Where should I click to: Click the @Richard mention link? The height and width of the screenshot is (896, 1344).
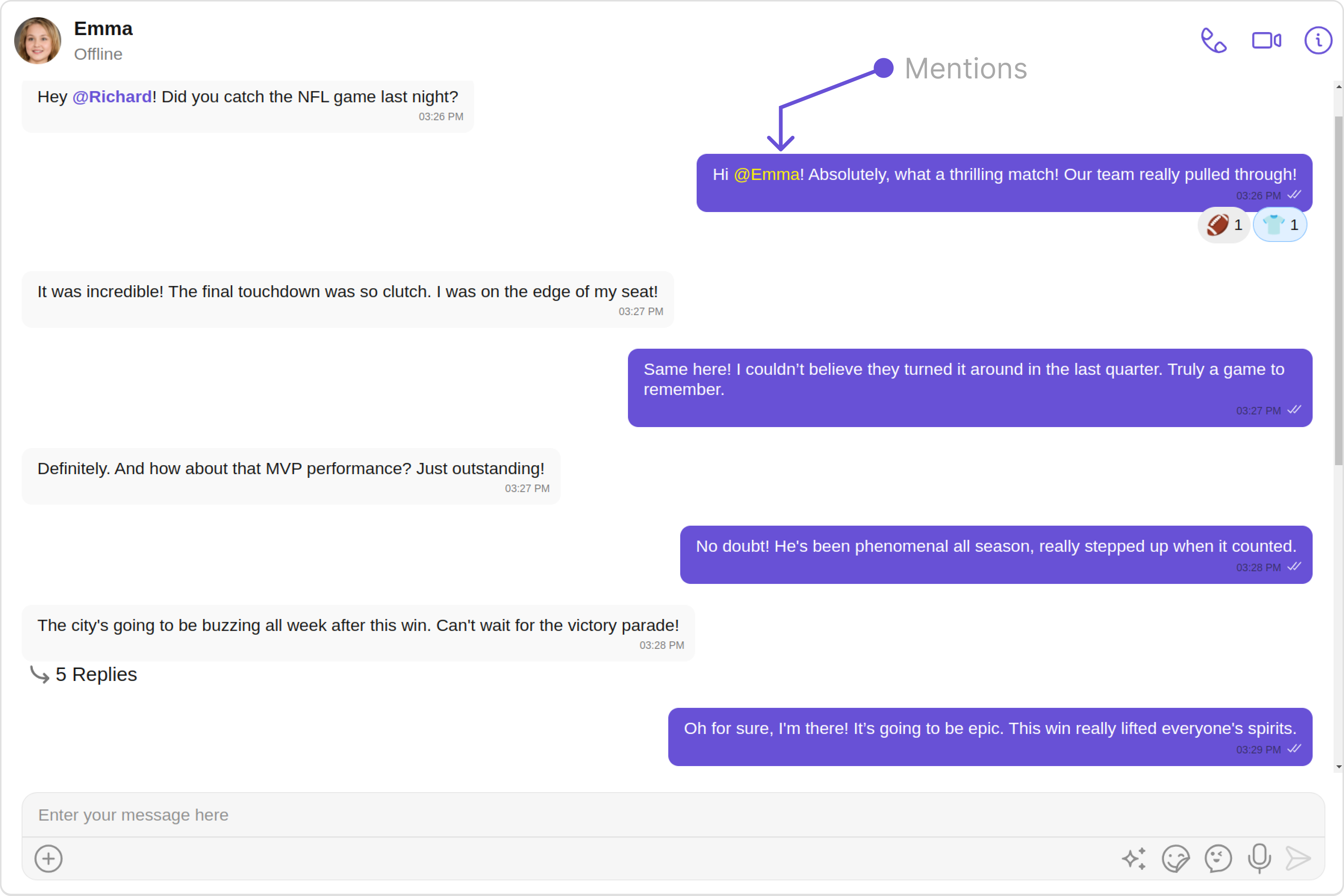tap(112, 97)
